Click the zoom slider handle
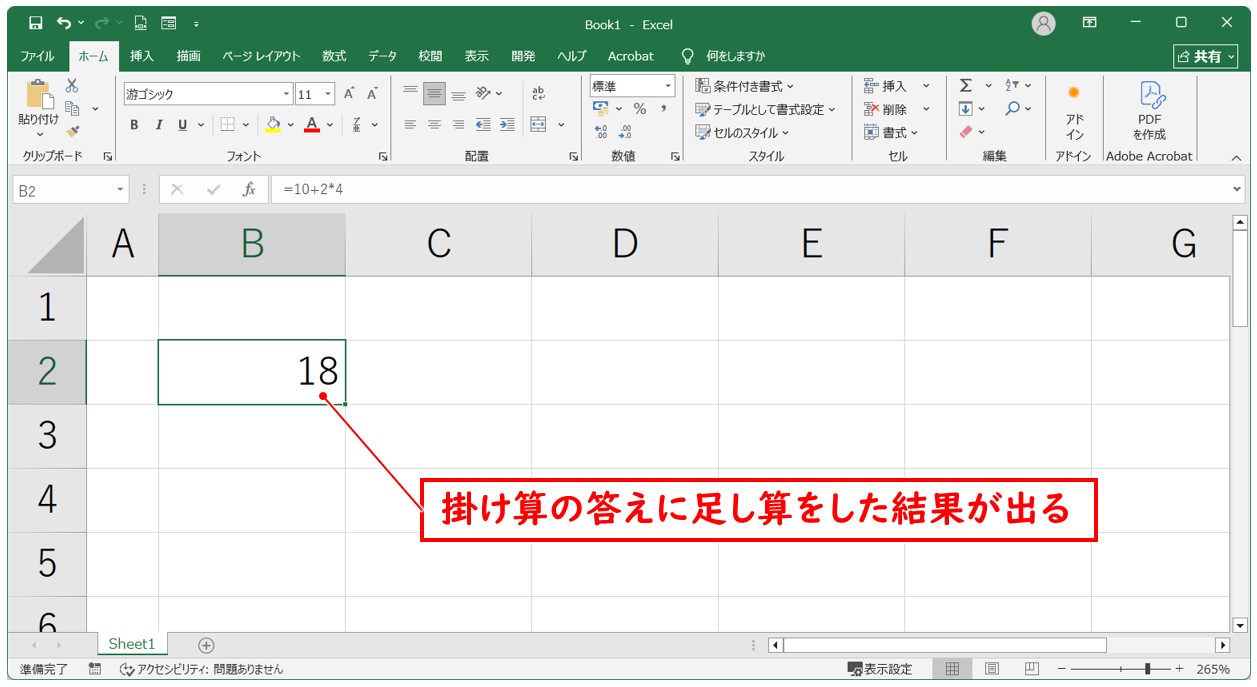The image size is (1257, 687). coord(1149,669)
